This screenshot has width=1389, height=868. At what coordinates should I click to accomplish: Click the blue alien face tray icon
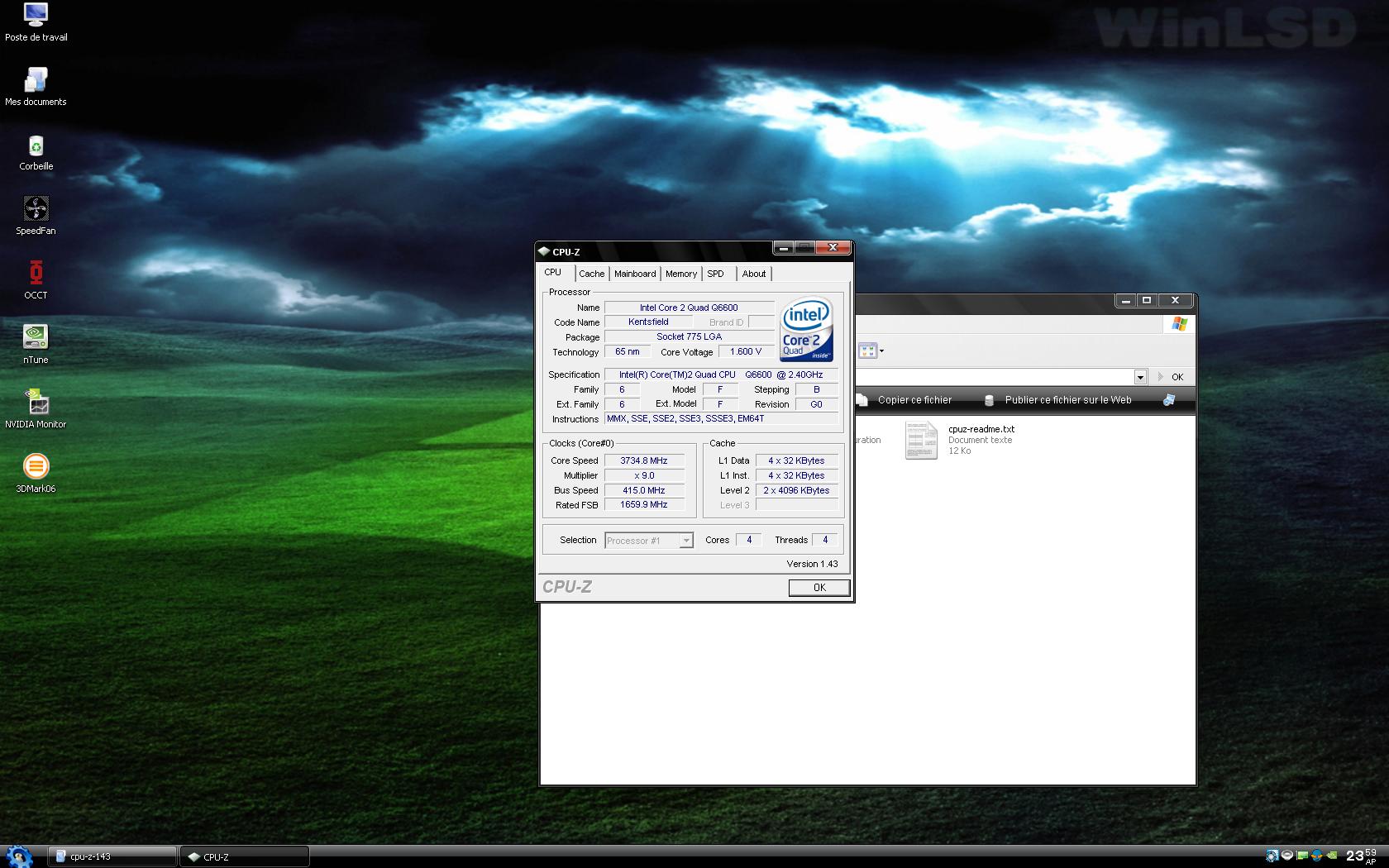pos(1317,856)
